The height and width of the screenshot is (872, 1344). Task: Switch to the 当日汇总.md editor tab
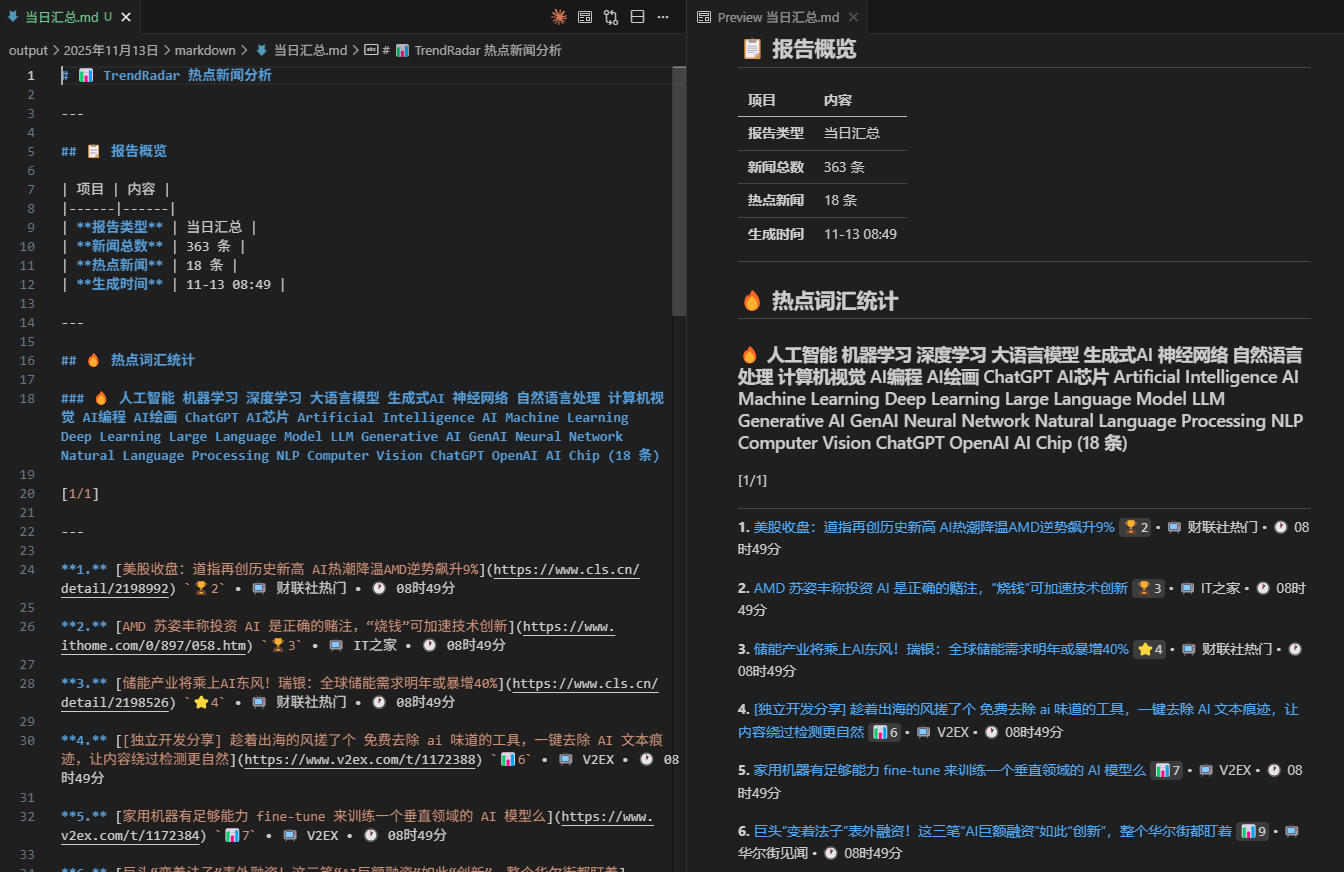(x=60, y=17)
